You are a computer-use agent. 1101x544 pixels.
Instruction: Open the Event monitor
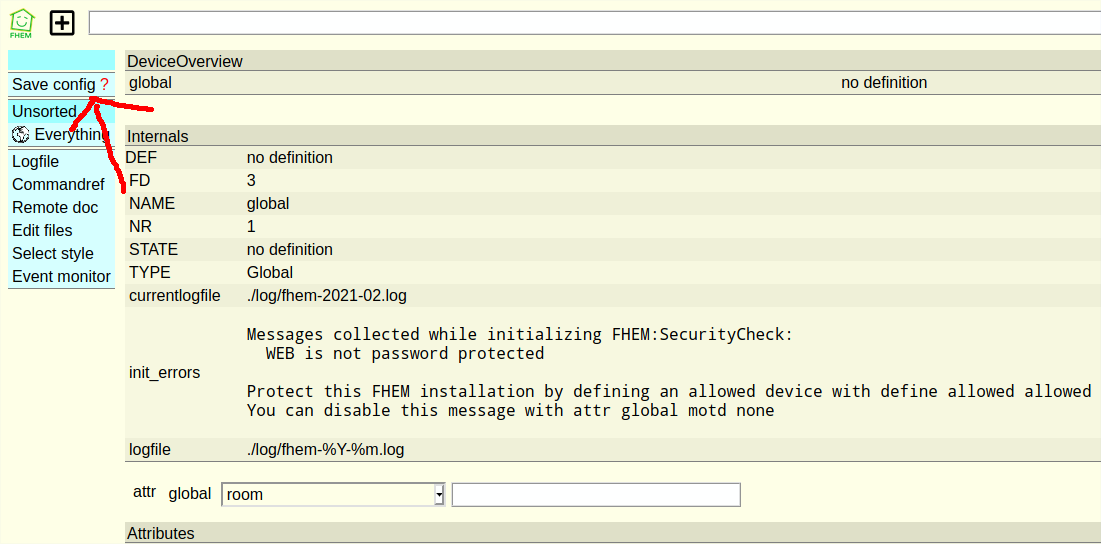(x=61, y=276)
